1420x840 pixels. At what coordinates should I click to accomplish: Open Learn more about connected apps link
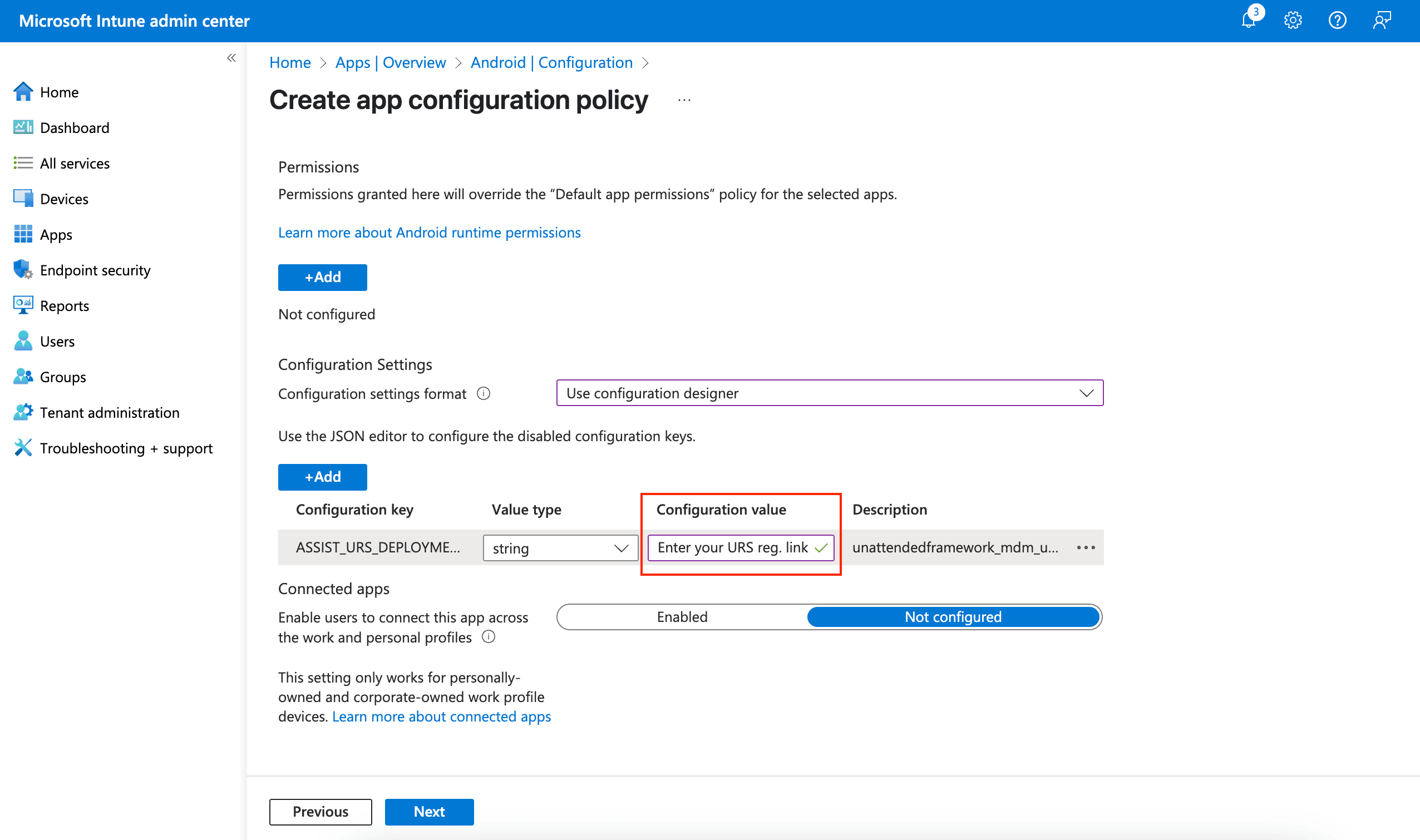click(441, 717)
